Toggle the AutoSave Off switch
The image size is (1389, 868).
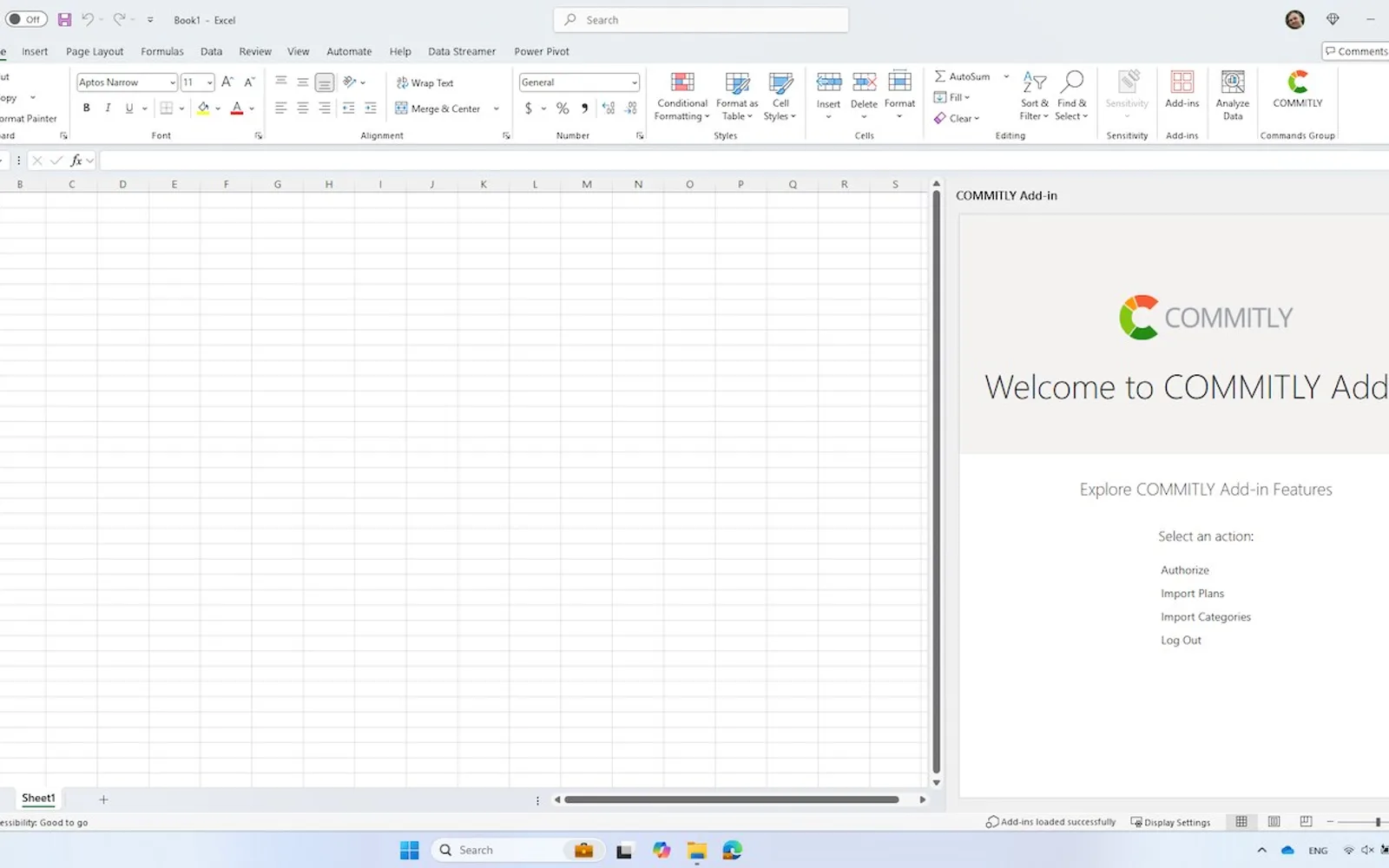point(26,19)
